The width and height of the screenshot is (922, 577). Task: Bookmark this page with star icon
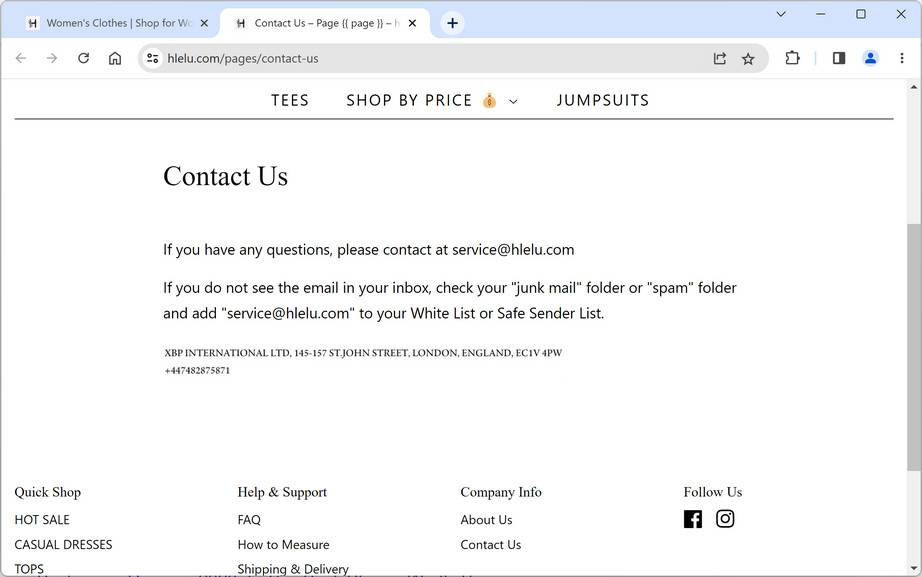pos(748,58)
